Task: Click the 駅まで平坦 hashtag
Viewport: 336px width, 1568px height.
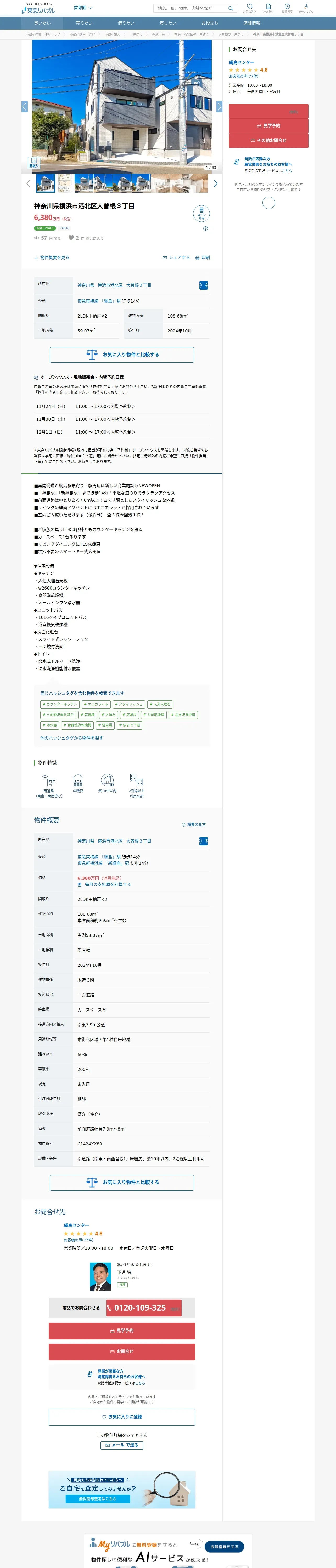Action: click(x=130, y=725)
